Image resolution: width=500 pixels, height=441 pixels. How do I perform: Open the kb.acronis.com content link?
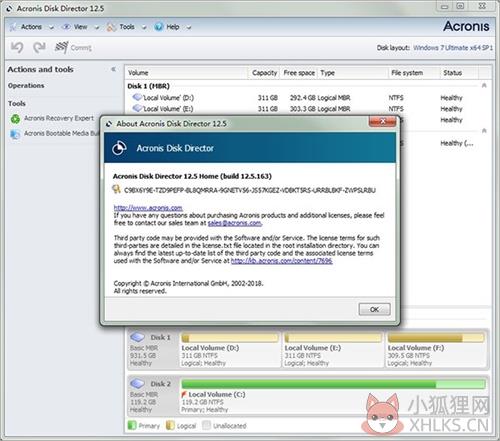click(x=282, y=261)
